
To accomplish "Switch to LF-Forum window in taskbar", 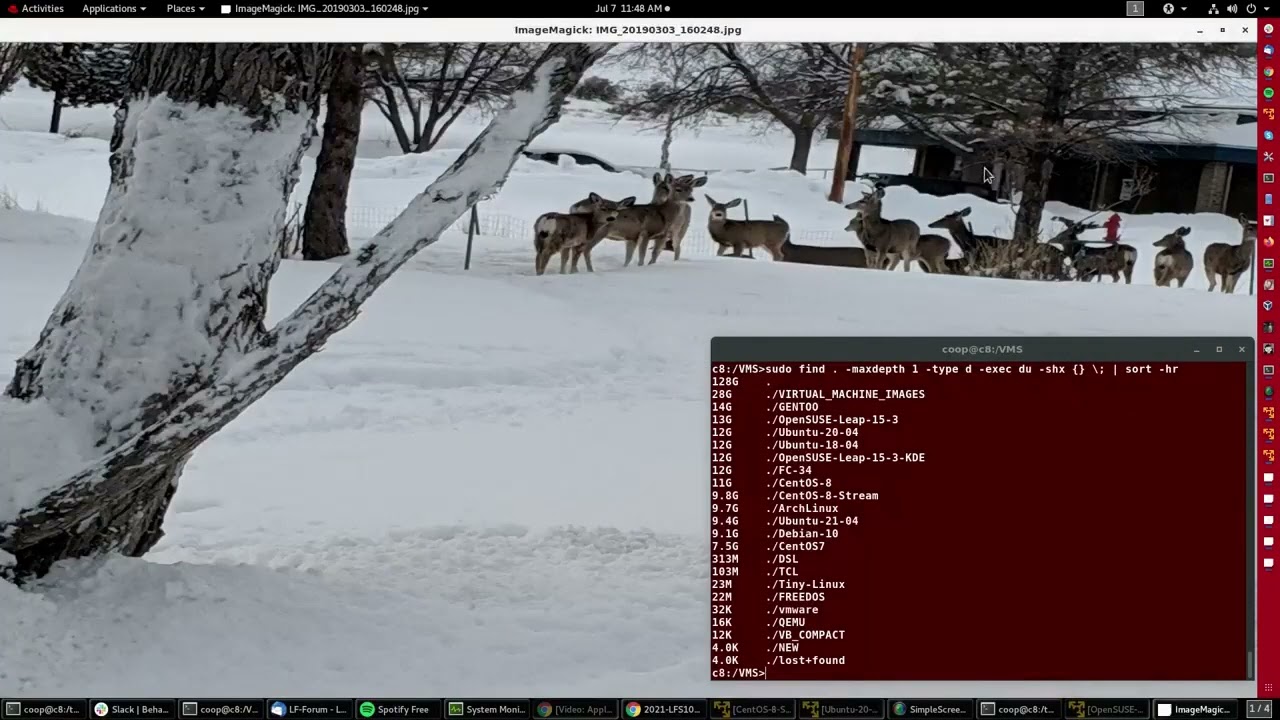I will point(309,709).
